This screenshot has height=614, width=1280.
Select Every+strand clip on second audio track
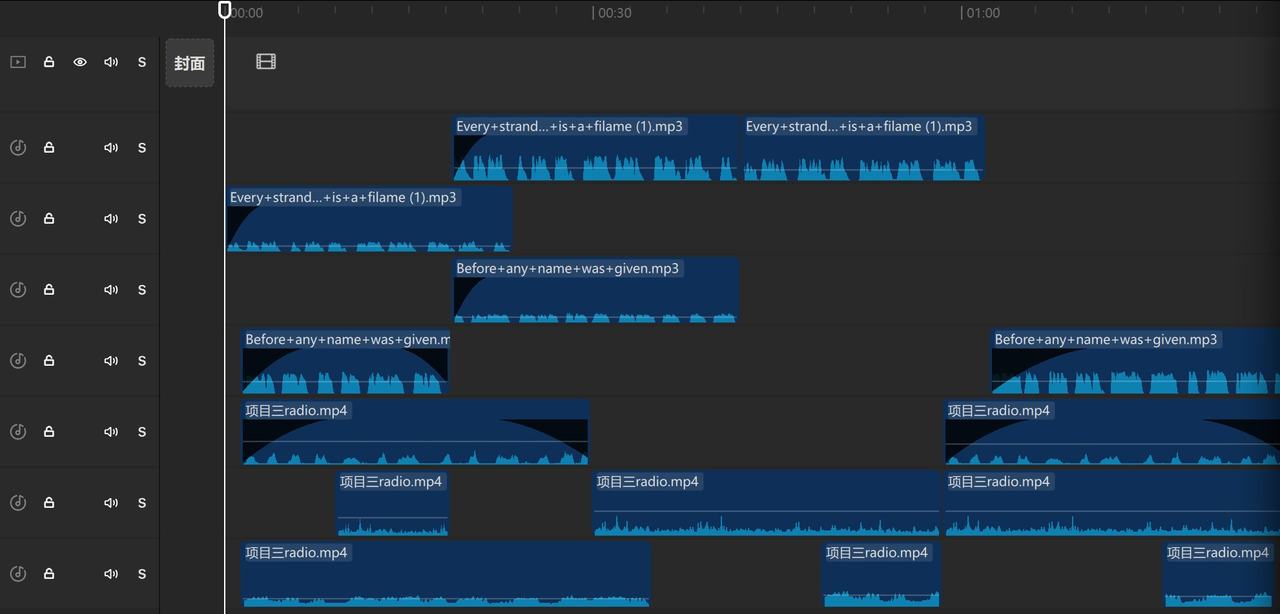[369, 219]
